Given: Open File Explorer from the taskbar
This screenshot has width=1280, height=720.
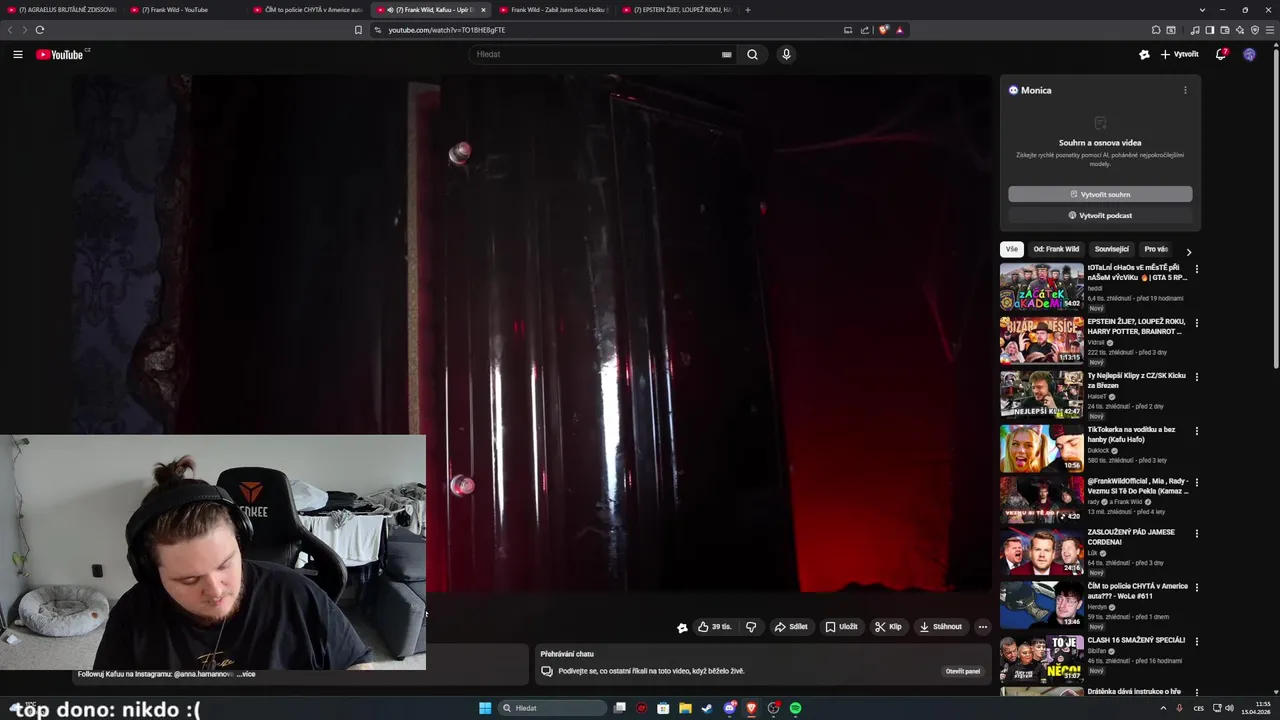Looking at the screenshot, I should (685, 708).
